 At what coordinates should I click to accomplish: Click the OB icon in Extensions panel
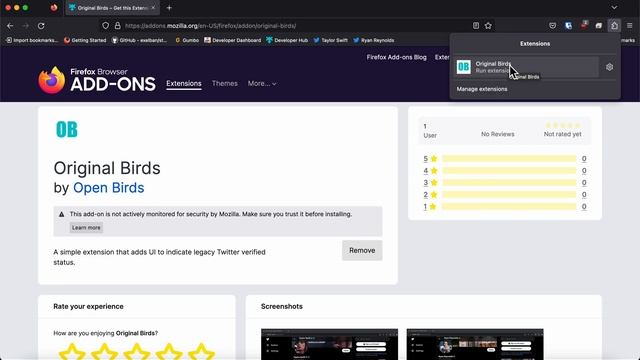point(464,67)
